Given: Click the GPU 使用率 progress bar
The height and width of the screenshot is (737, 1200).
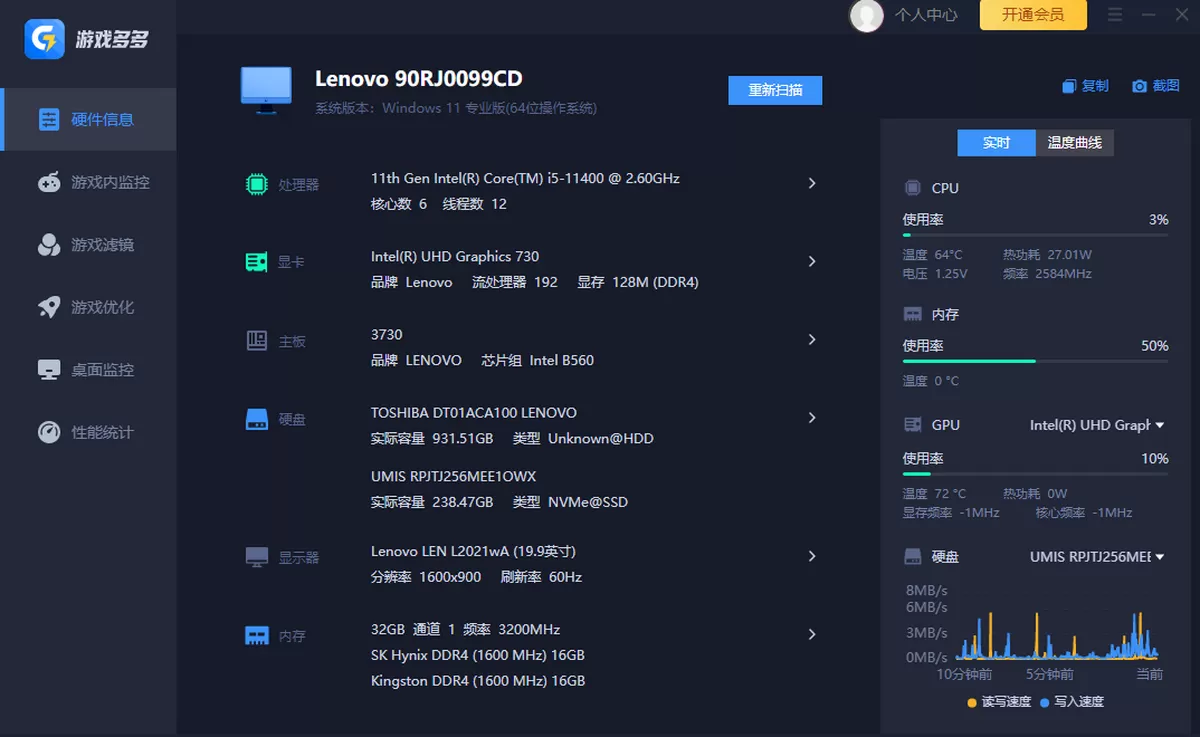Looking at the screenshot, I should tap(1035, 474).
